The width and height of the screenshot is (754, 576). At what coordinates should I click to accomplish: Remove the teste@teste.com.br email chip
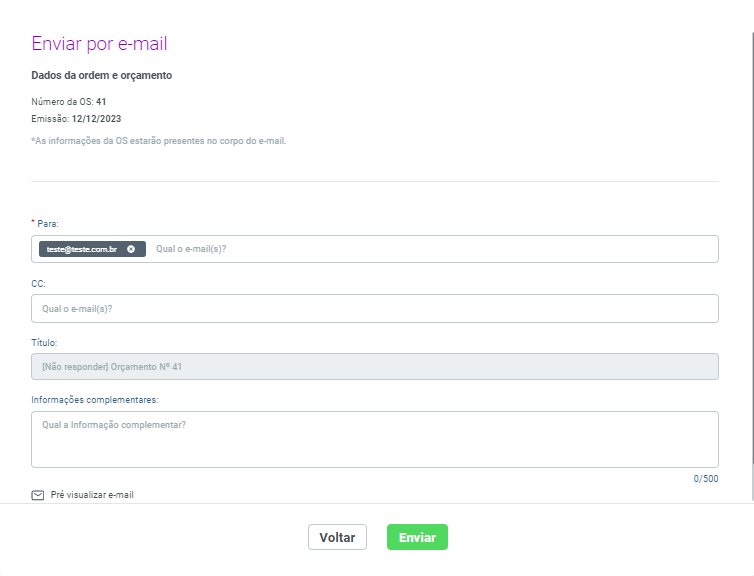pyautogui.click(x=131, y=249)
